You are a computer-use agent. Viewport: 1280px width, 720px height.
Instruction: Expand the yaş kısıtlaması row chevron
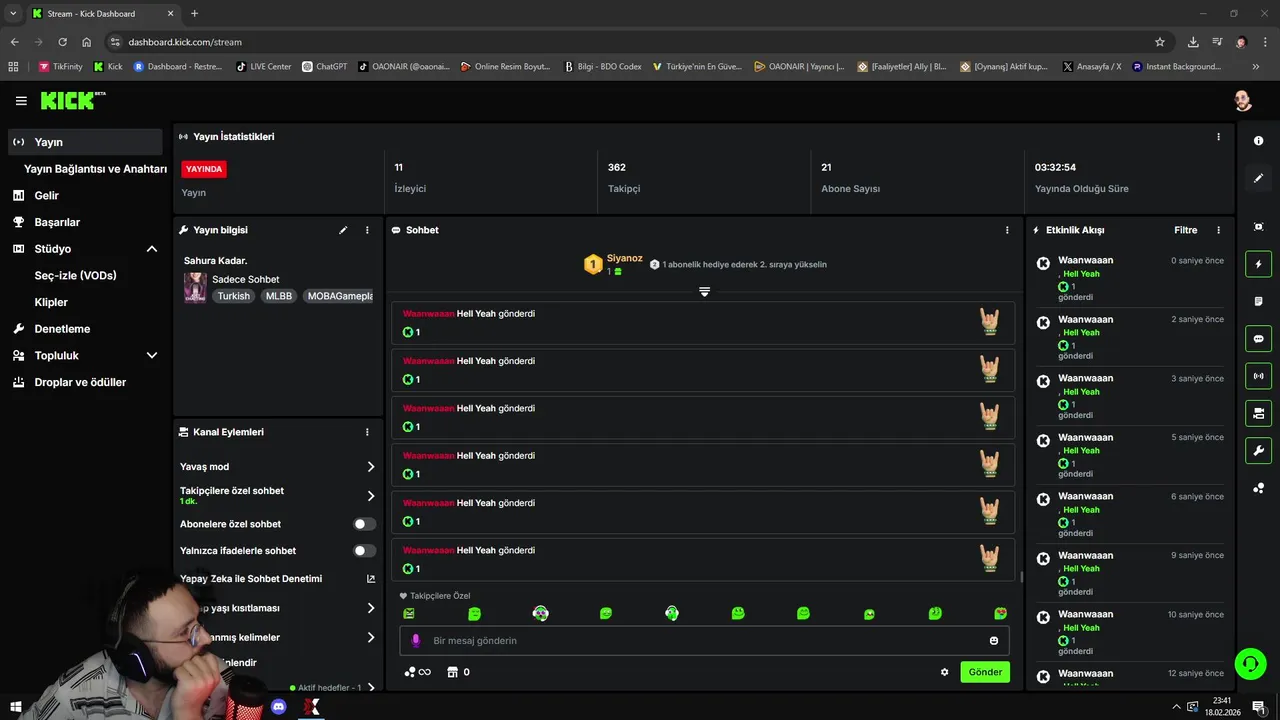point(371,608)
